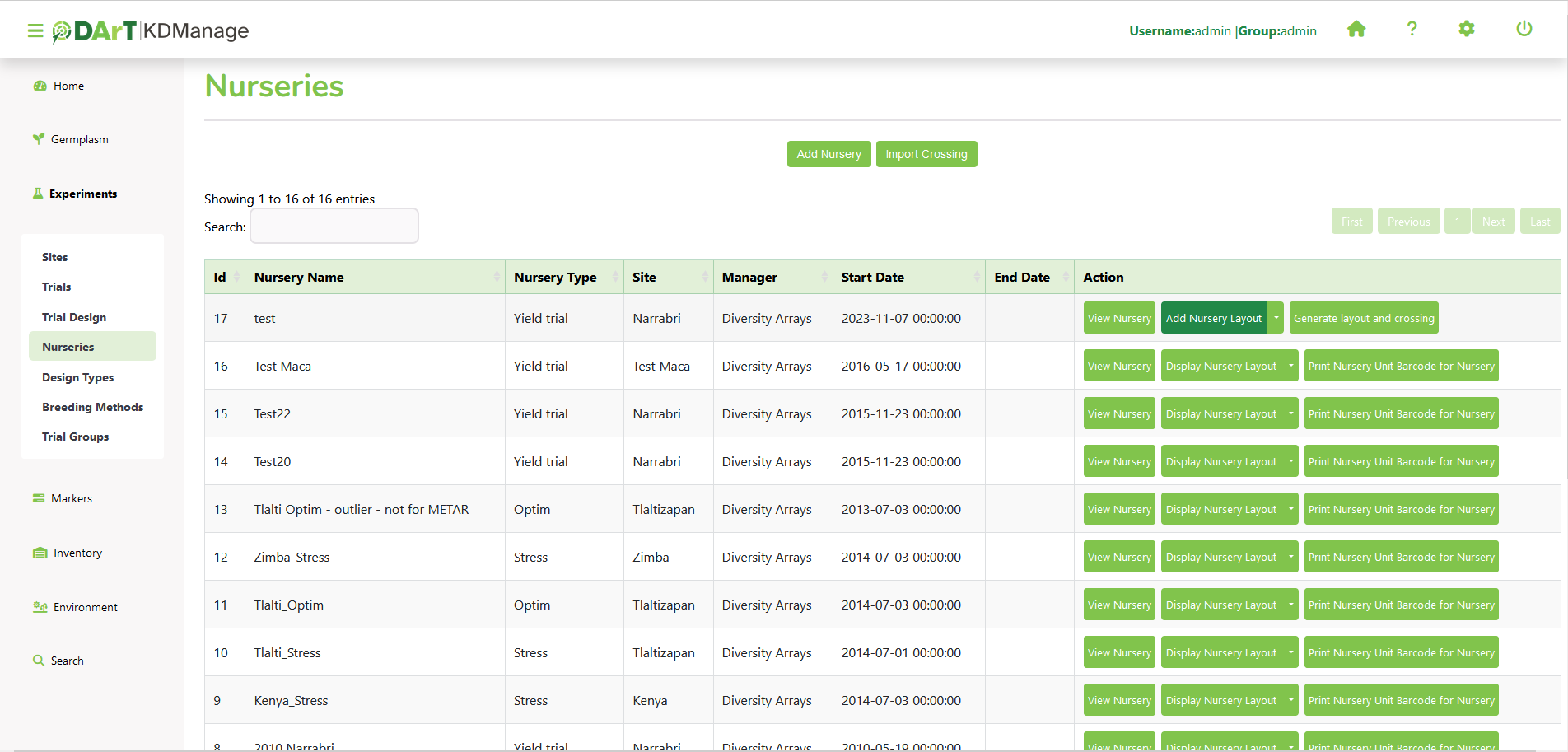The width and height of the screenshot is (1568, 752).
Task: Focus the Search input field
Action: click(334, 227)
